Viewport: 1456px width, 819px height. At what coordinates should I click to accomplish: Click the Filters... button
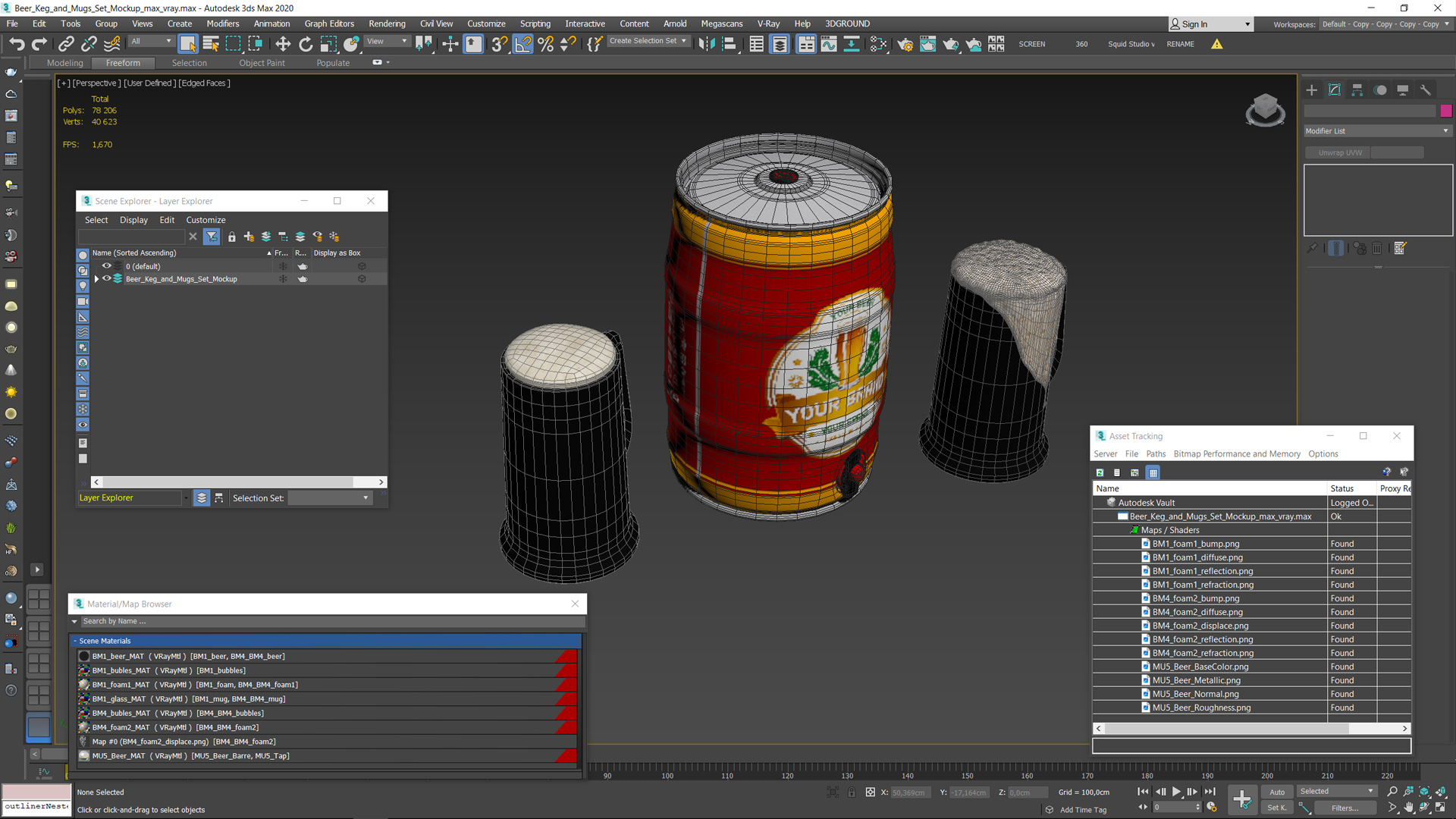(1345, 808)
